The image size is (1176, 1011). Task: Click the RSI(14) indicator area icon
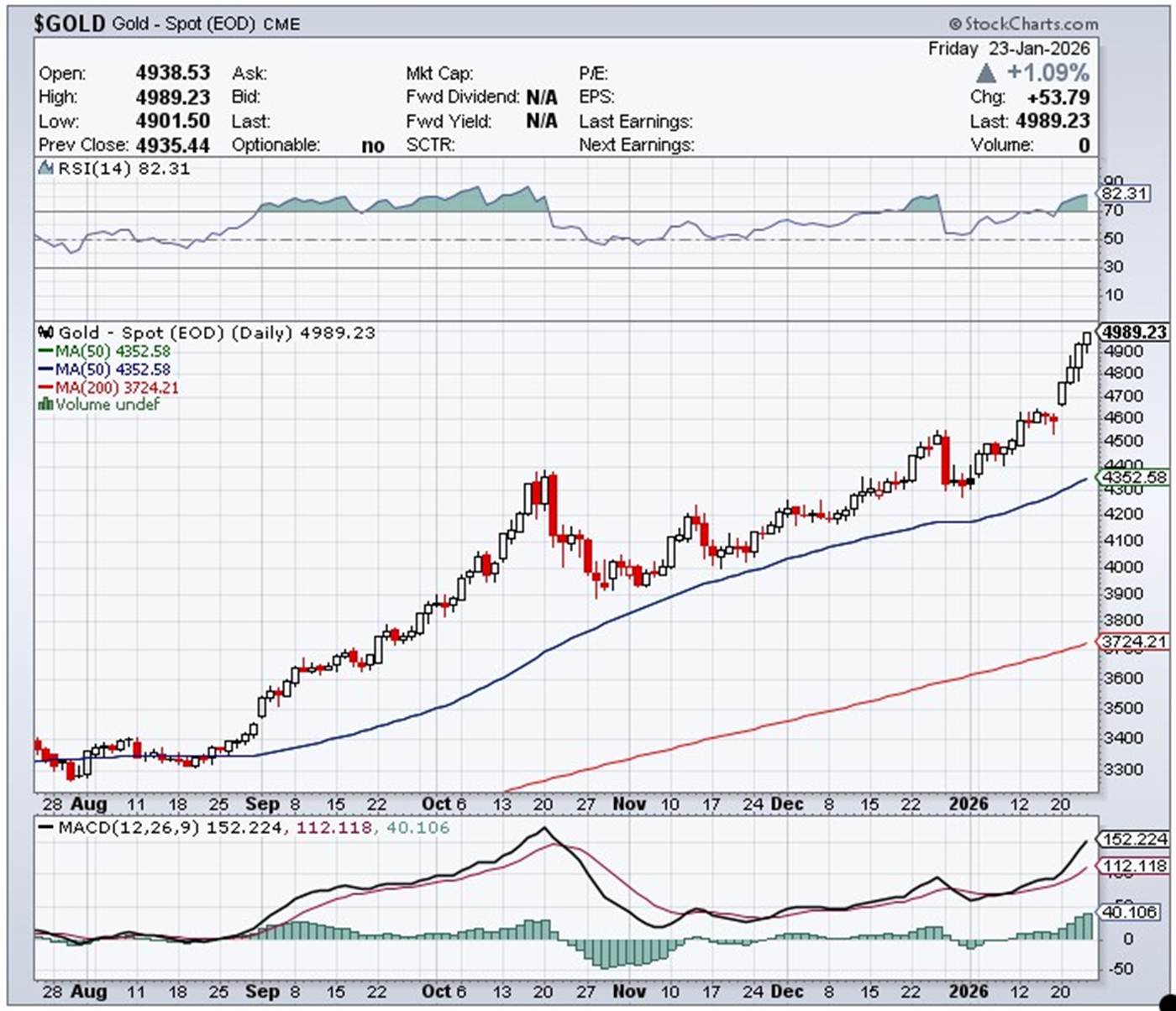46,169
